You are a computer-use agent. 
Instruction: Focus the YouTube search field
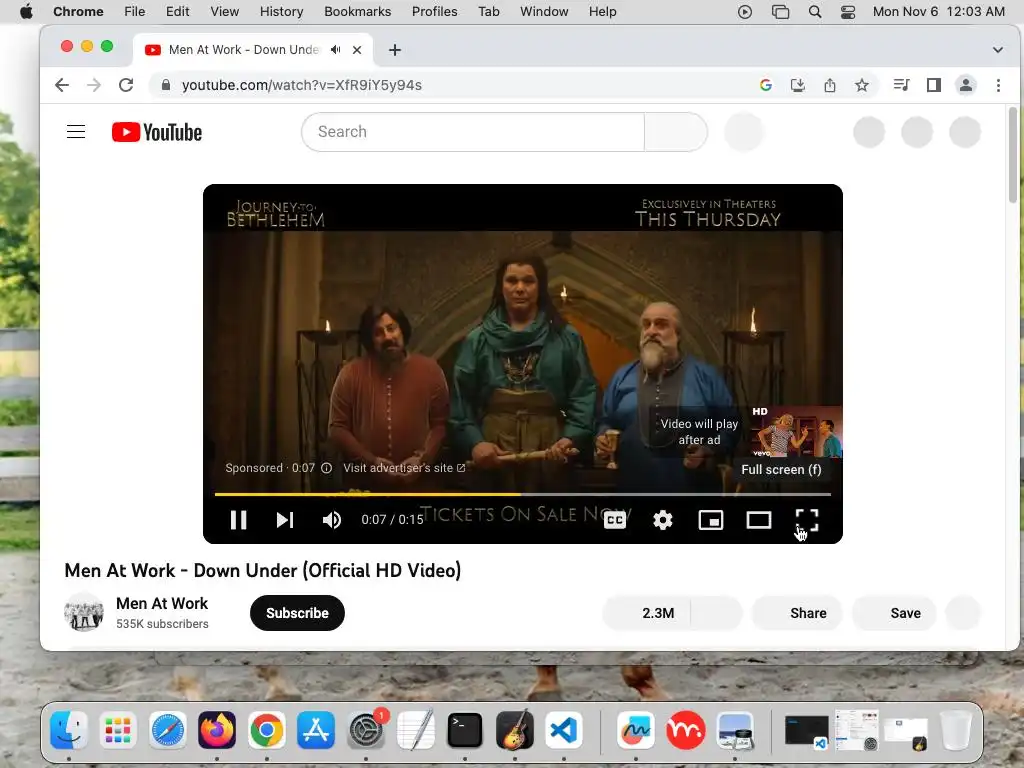tap(473, 132)
